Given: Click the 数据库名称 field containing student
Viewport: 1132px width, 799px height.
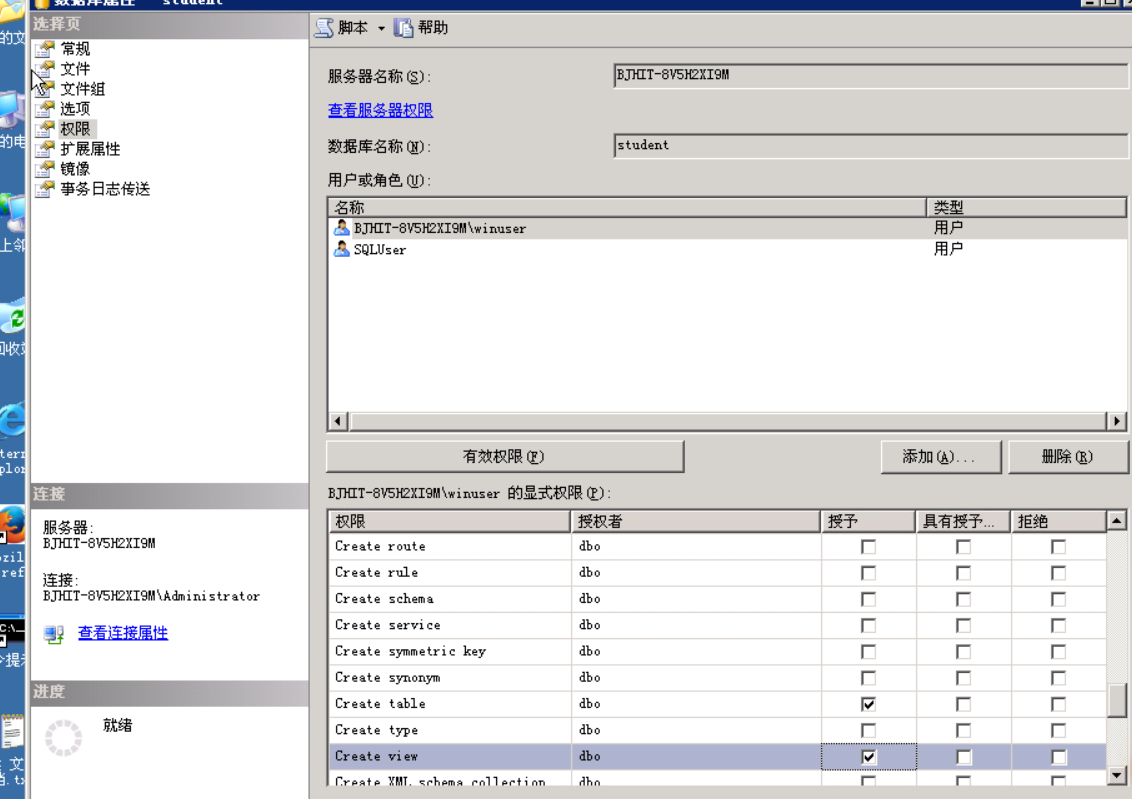Looking at the screenshot, I should (x=871, y=145).
